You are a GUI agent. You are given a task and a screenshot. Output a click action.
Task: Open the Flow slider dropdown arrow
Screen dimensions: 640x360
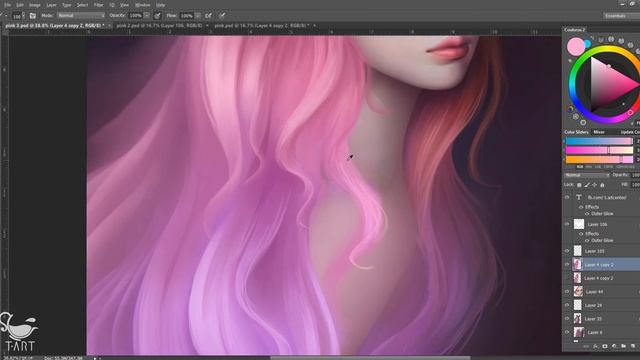pyautogui.click(x=198, y=16)
